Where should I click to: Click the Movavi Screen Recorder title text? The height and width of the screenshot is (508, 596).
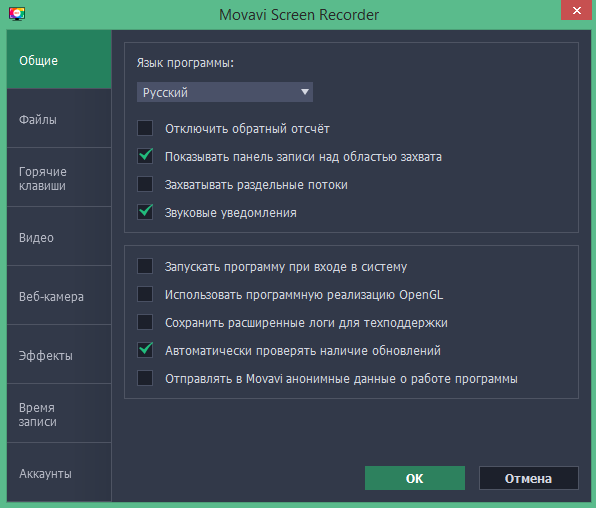coord(299,15)
